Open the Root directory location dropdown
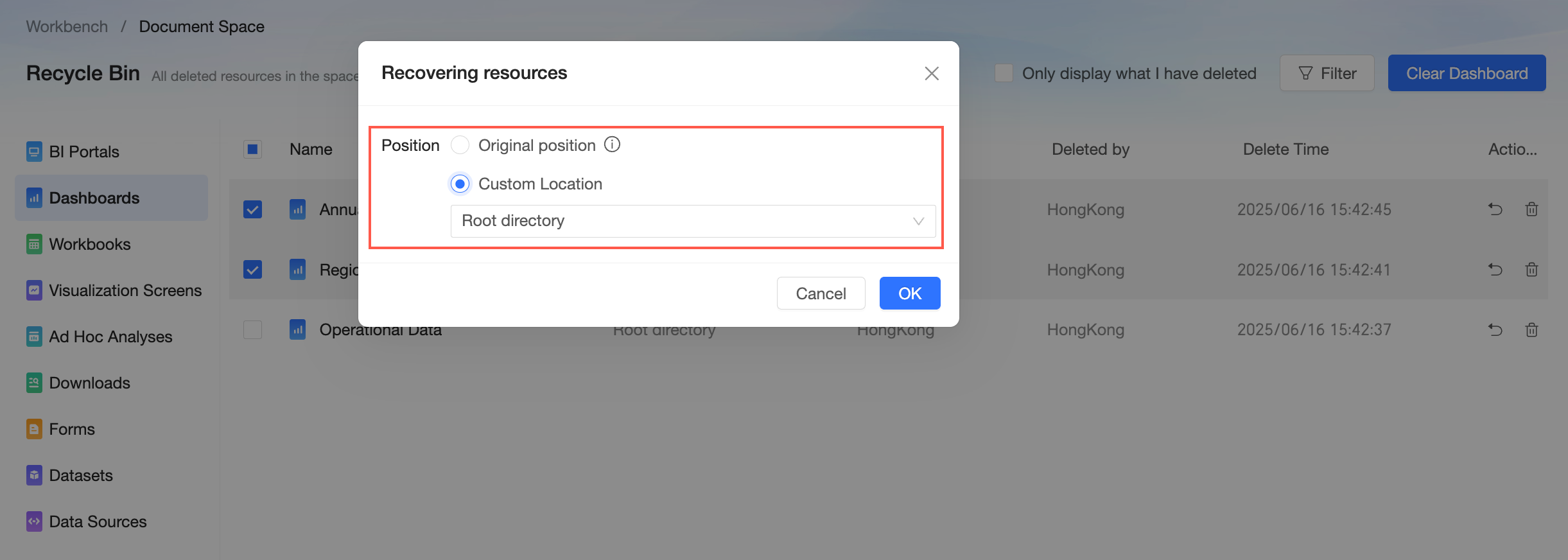Image resolution: width=1568 pixels, height=560 pixels. click(693, 221)
